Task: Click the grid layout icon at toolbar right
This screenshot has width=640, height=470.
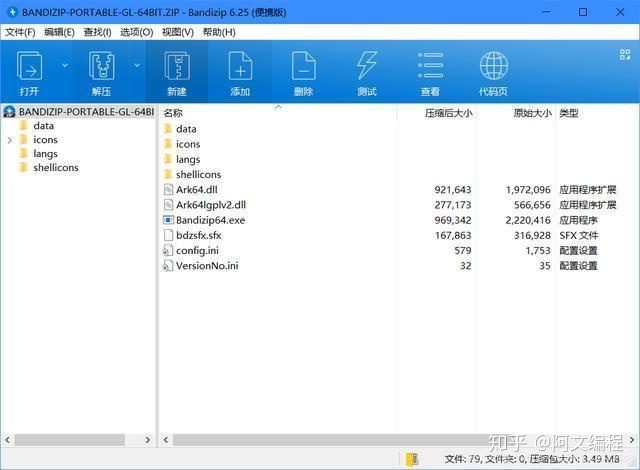Action: 625,54
